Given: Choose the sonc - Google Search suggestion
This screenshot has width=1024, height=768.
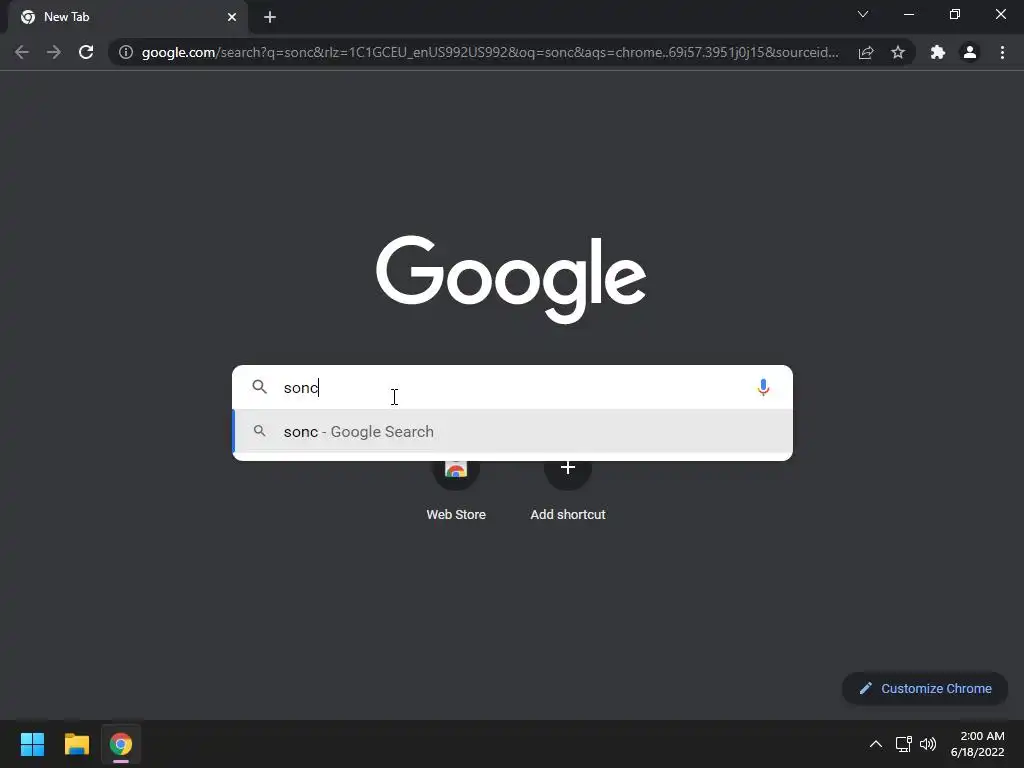Looking at the screenshot, I should 512,431.
